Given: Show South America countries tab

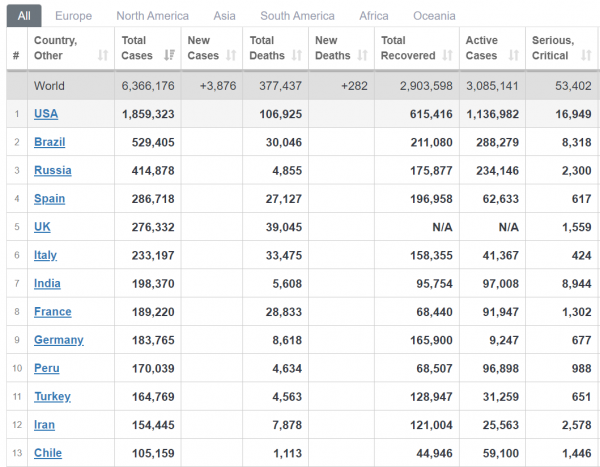Looking at the screenshot, I should [297, 16].
